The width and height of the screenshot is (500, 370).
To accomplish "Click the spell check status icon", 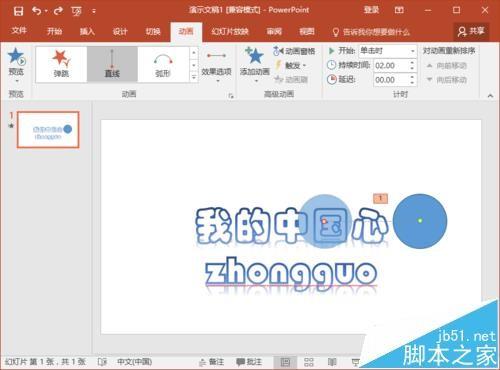I will coord(102,362).
